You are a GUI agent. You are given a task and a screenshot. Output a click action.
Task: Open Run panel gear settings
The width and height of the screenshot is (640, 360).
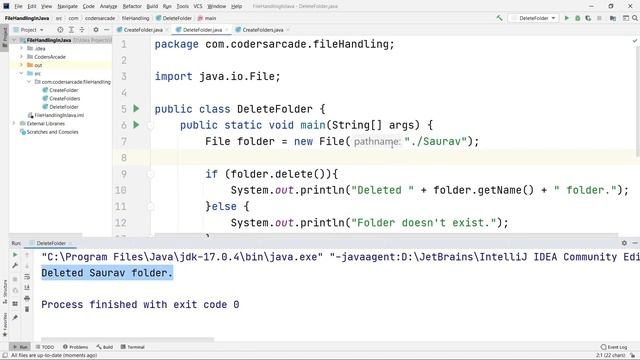(624, 243)
